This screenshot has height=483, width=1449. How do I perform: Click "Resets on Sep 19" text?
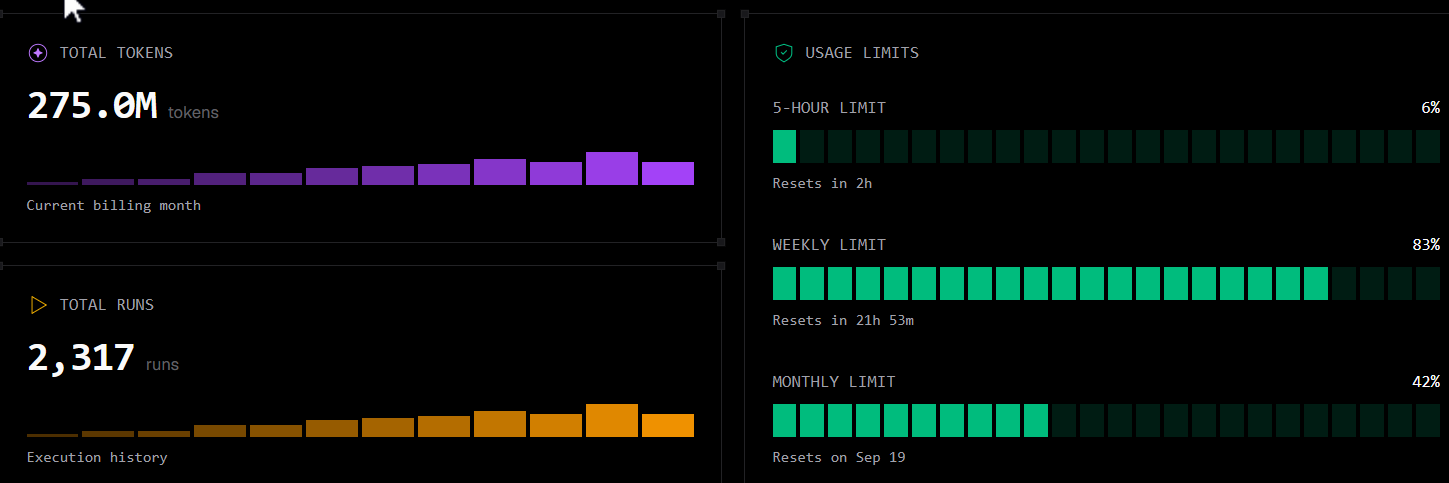839,457
